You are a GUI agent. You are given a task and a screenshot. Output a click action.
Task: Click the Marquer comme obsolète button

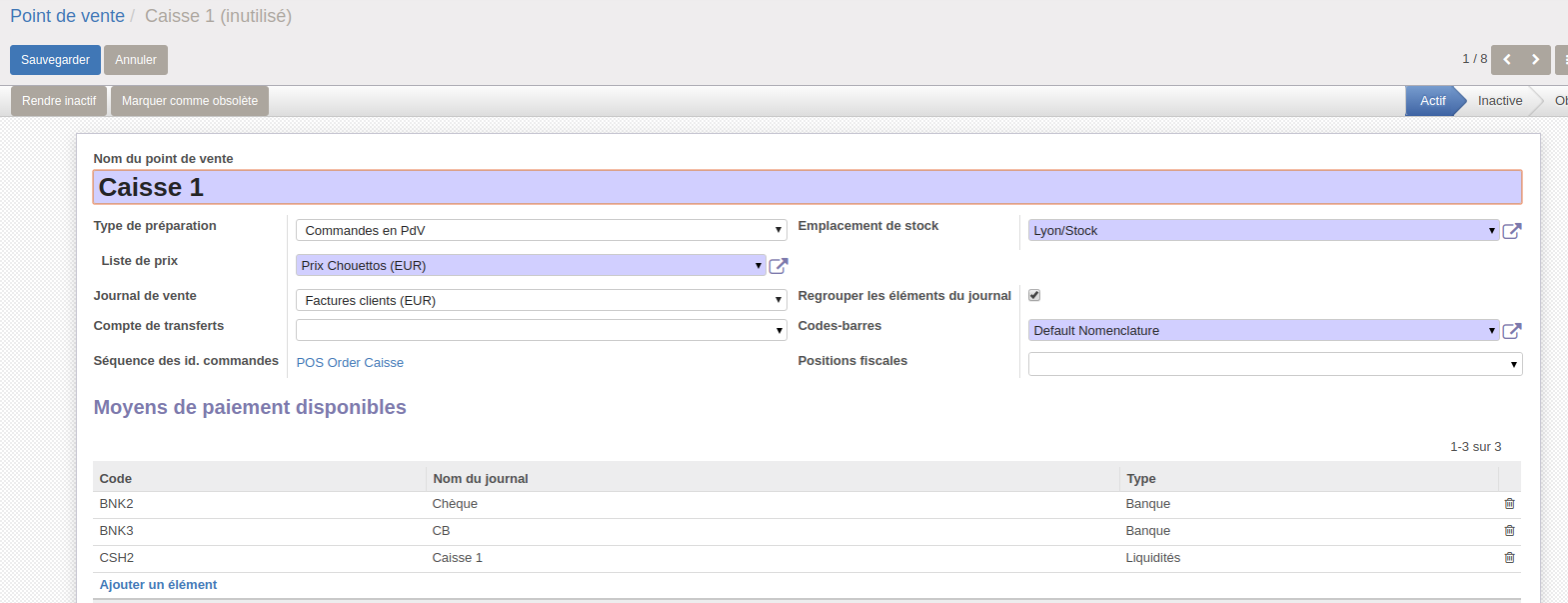189,101
